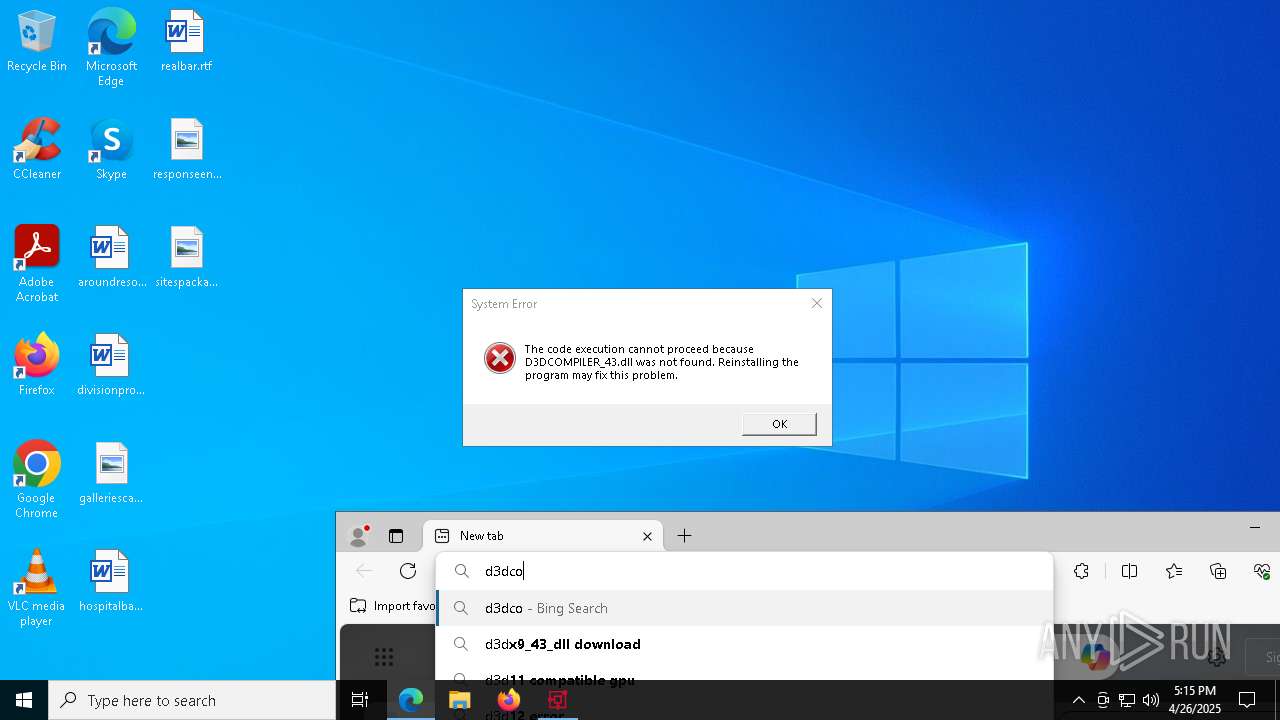Select the New tab tab in Edge
The height and width of the screenshot is (720, 1280).
(545, 536)
